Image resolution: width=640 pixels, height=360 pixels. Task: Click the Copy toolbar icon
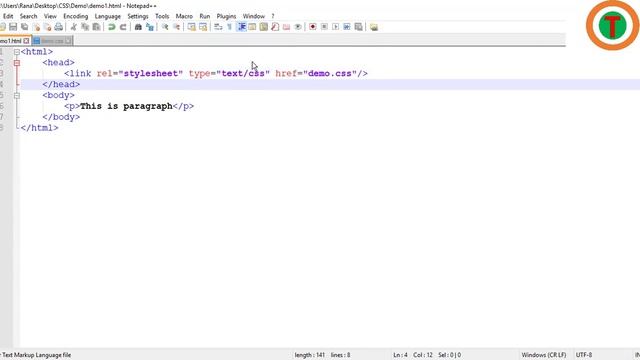pyautogui.click(x=85, y=27)
